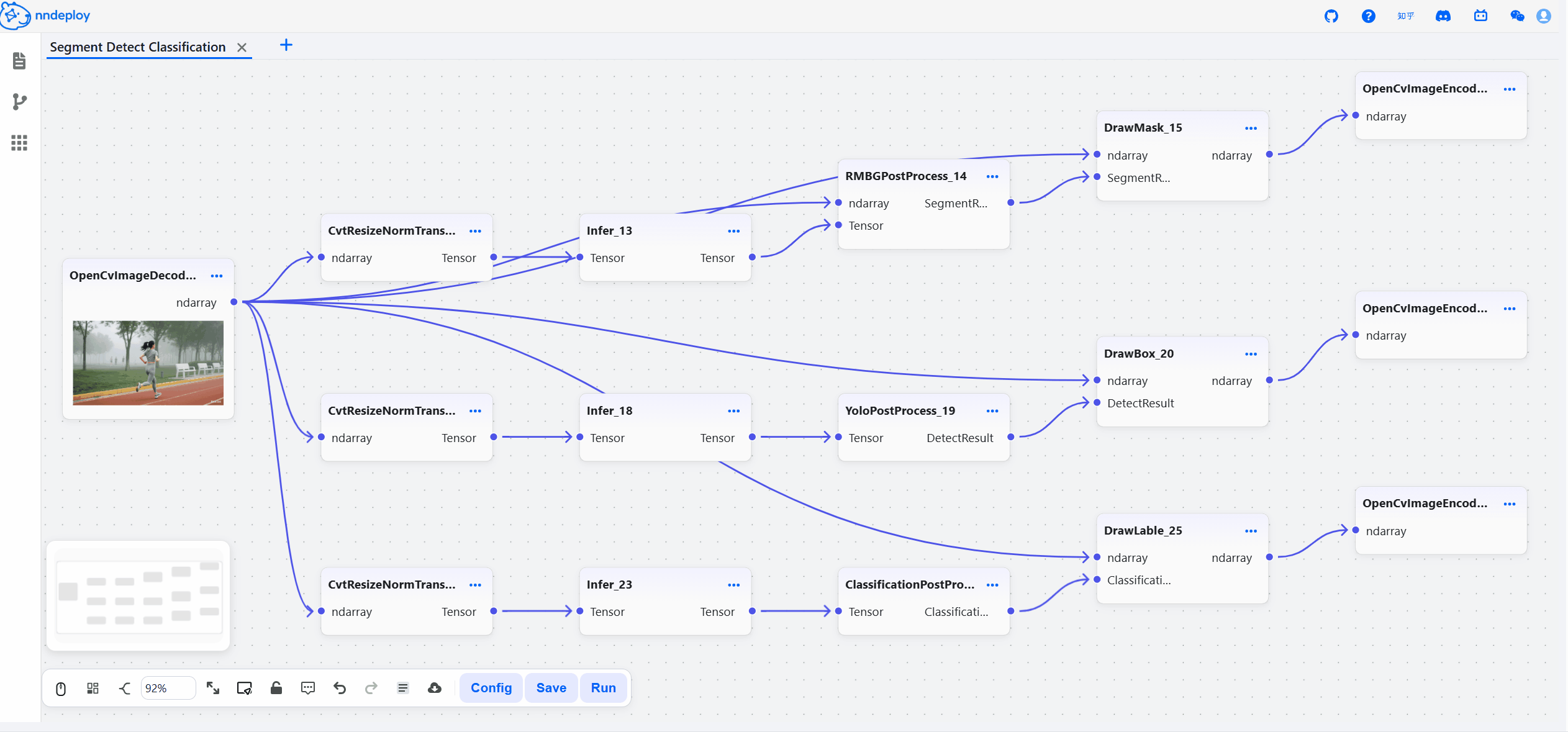Click the cloud download icon
The image size is (1568, 732).
point(435,688)
